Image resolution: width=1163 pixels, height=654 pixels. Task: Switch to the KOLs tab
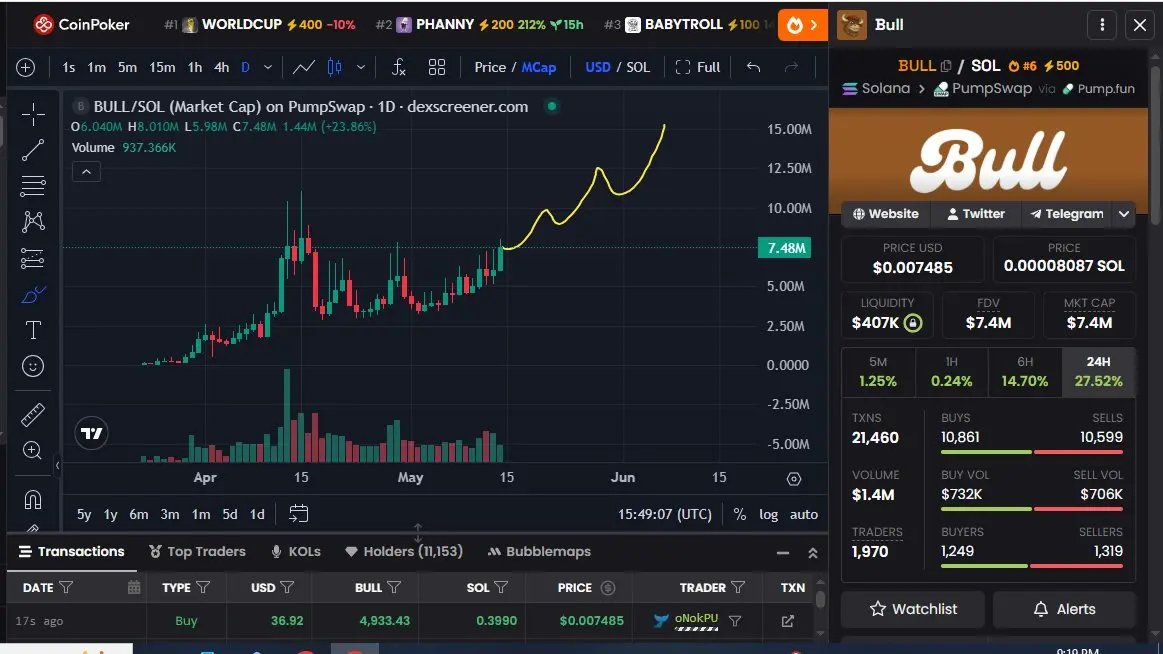tap(295, 552)
